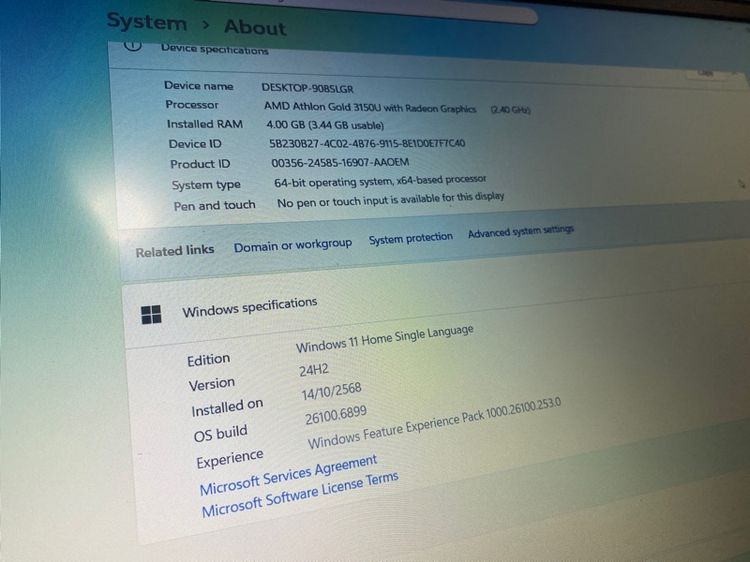This screenshot has height=562, width=750.
Task: Click the Processor label
Action: click(192, 104)
